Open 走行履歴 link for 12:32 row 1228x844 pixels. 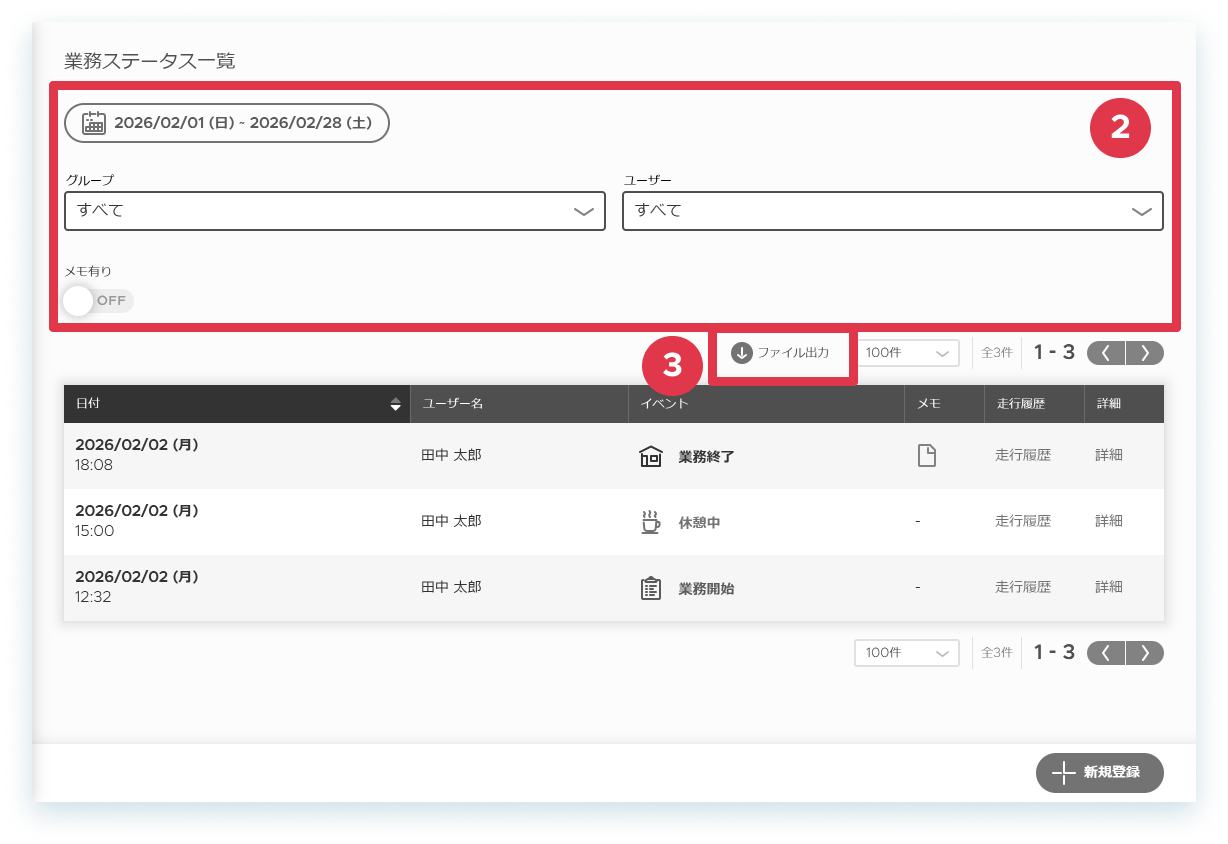(x=1023, y=587)
